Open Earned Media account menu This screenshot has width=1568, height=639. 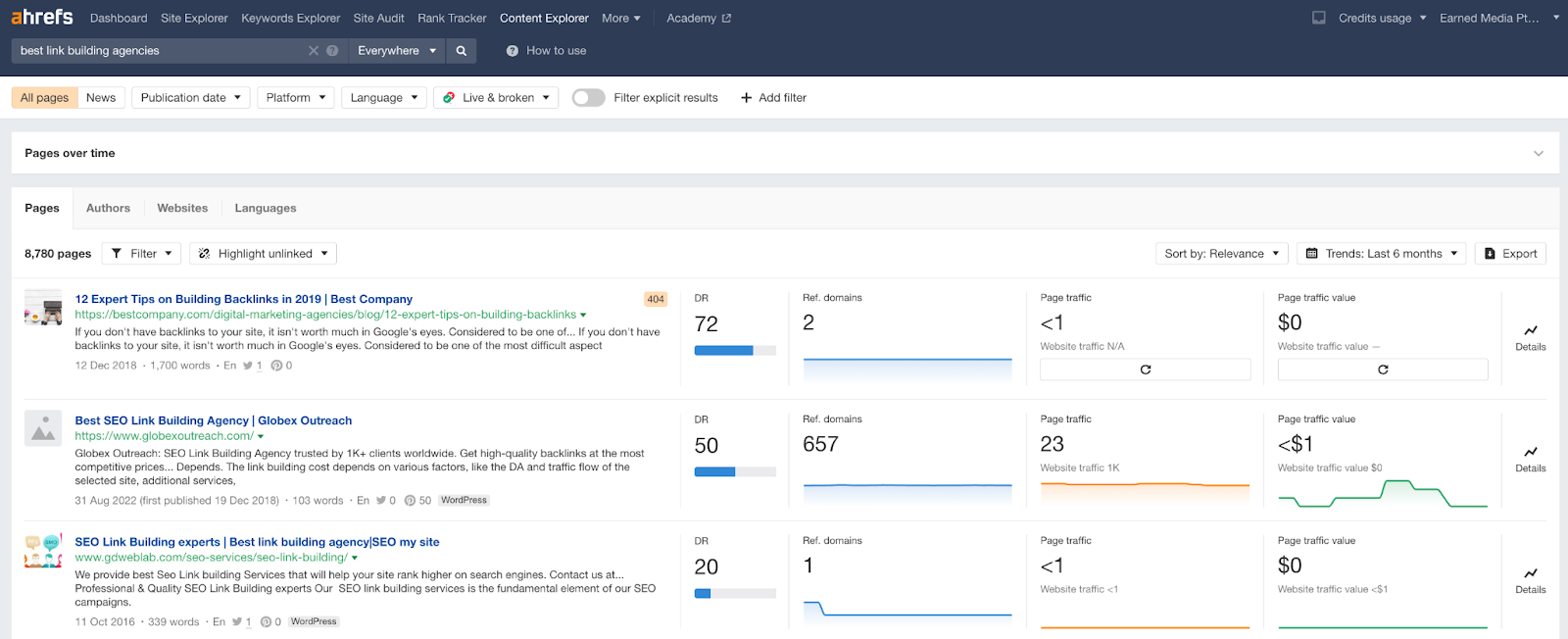pyautogui.click(x=1498, y=19)
